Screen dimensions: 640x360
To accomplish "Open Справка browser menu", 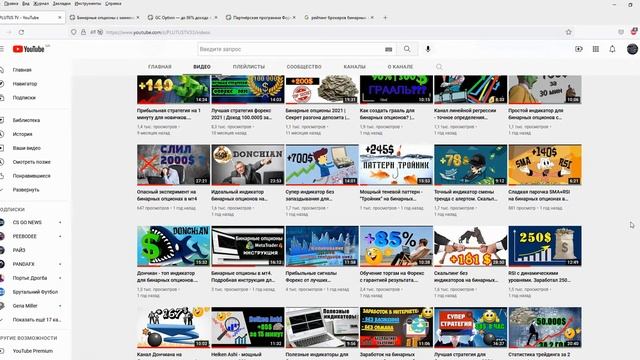I will 113,4.
